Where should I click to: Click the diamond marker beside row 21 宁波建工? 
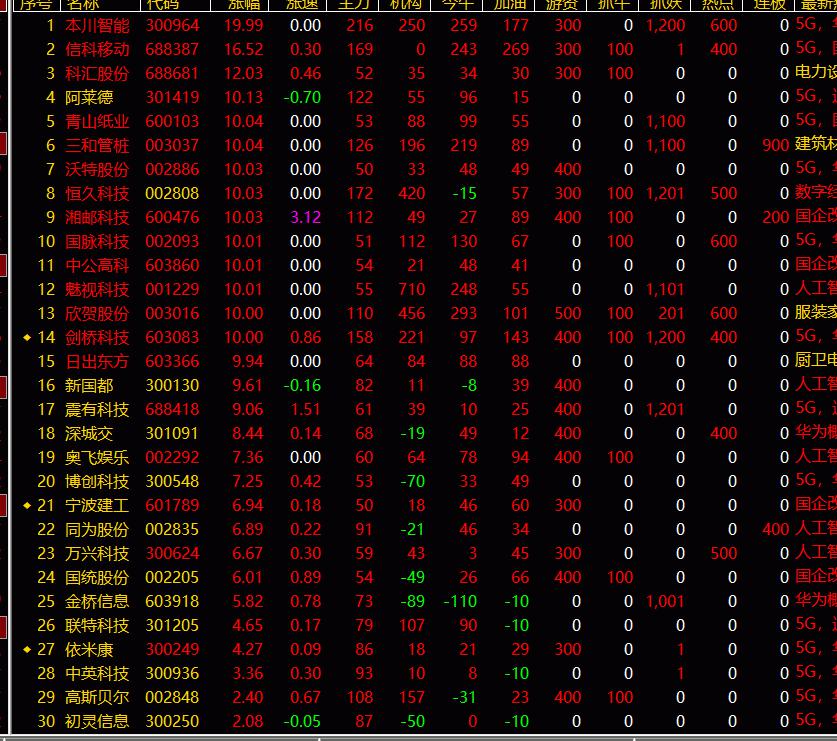pos(27,505)
